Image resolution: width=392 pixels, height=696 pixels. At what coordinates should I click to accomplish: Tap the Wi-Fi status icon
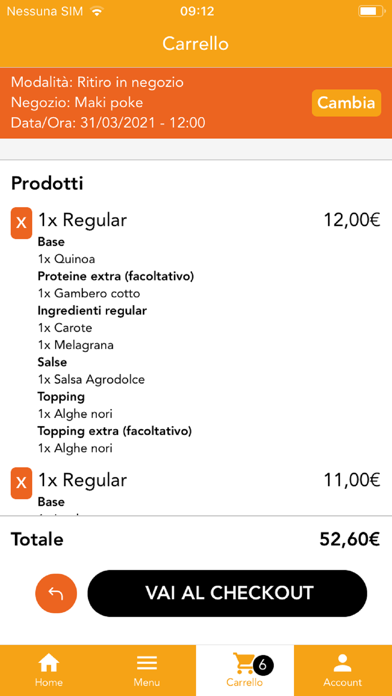point(96,11)
